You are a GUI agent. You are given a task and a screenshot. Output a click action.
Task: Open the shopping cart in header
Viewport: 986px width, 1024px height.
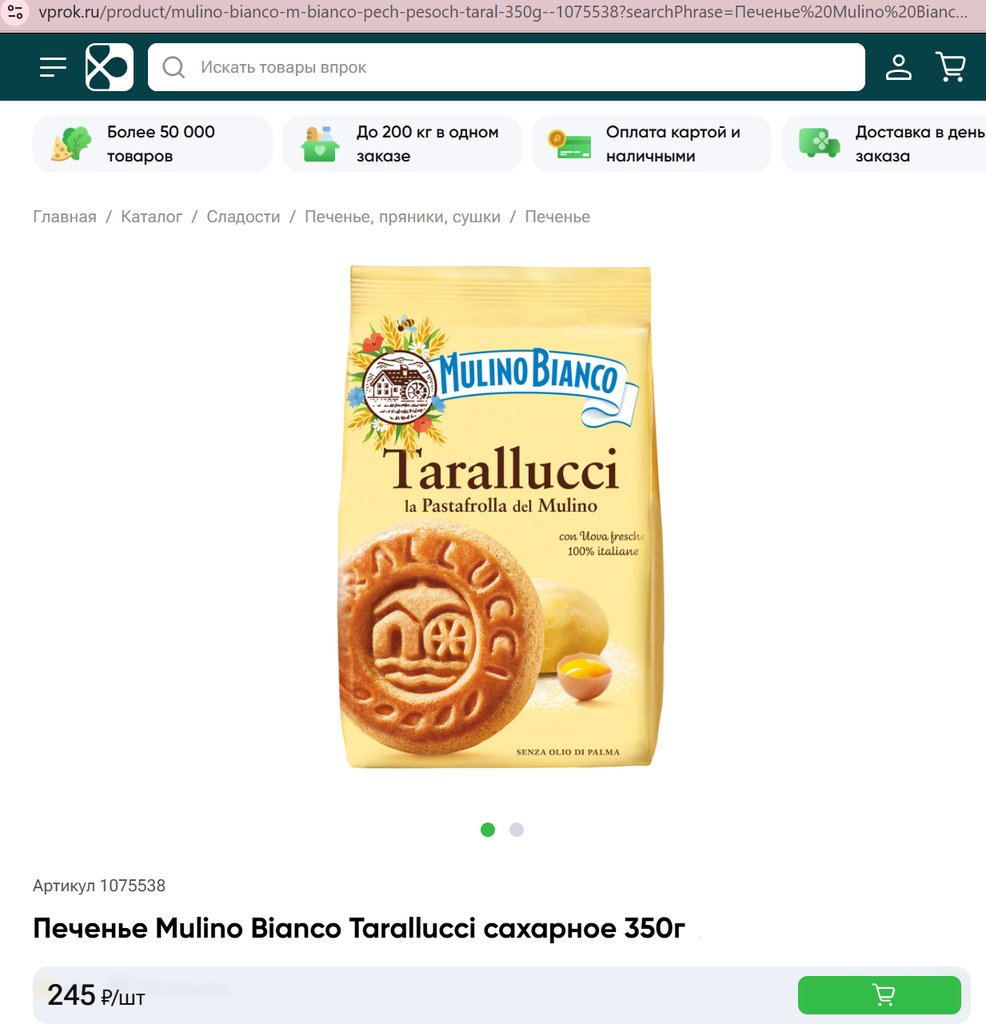(951, 67)
